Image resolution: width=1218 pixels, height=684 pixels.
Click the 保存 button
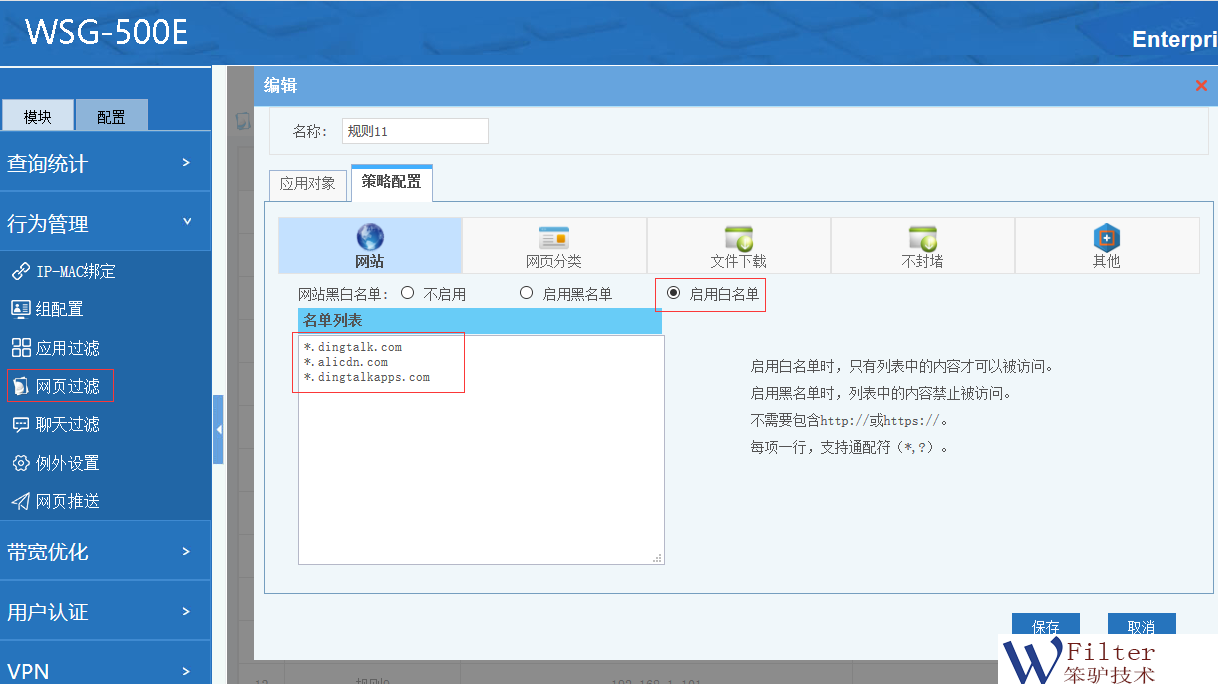pos(1045,626)
